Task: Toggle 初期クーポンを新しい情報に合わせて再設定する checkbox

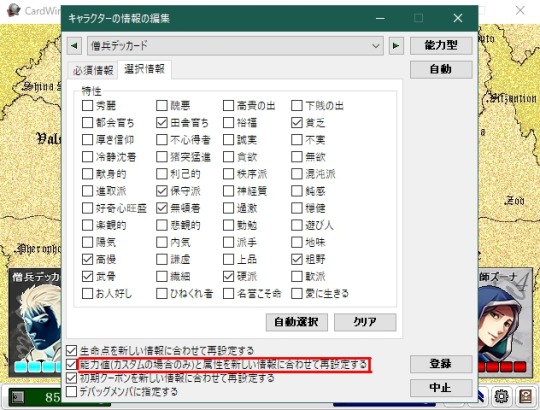Action: [71, 378]
